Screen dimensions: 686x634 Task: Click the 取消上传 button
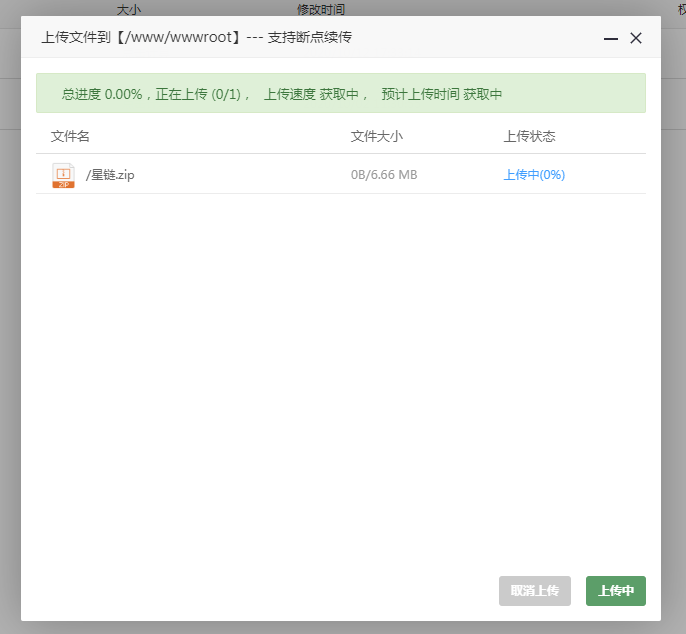[x=535, y=591]
